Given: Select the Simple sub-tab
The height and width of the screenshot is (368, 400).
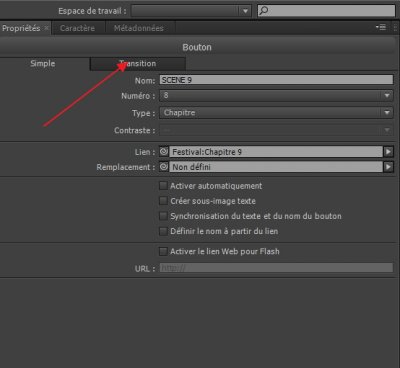Looking at the screenshot, I should [x=43, y=63].
